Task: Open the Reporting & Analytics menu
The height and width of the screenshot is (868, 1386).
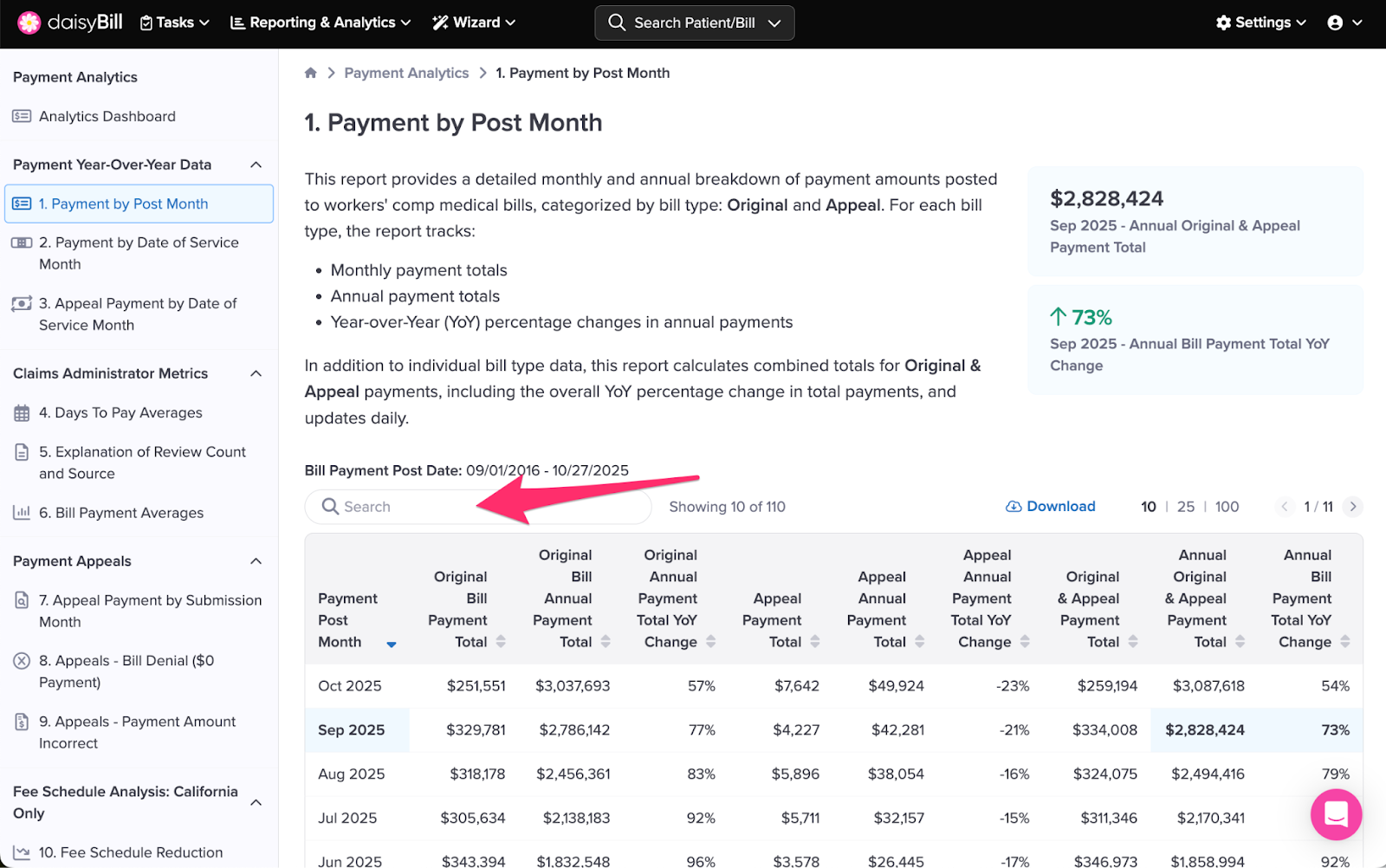Action: (x=321, y=23)
